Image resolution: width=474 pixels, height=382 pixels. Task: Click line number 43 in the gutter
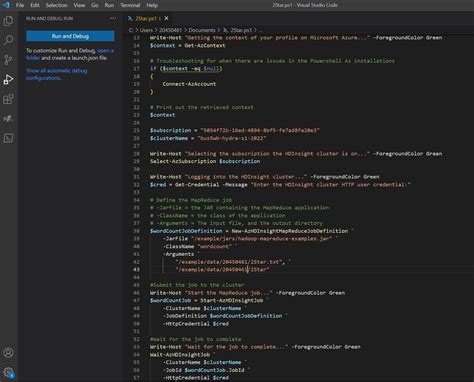click(x=136, y=269)
